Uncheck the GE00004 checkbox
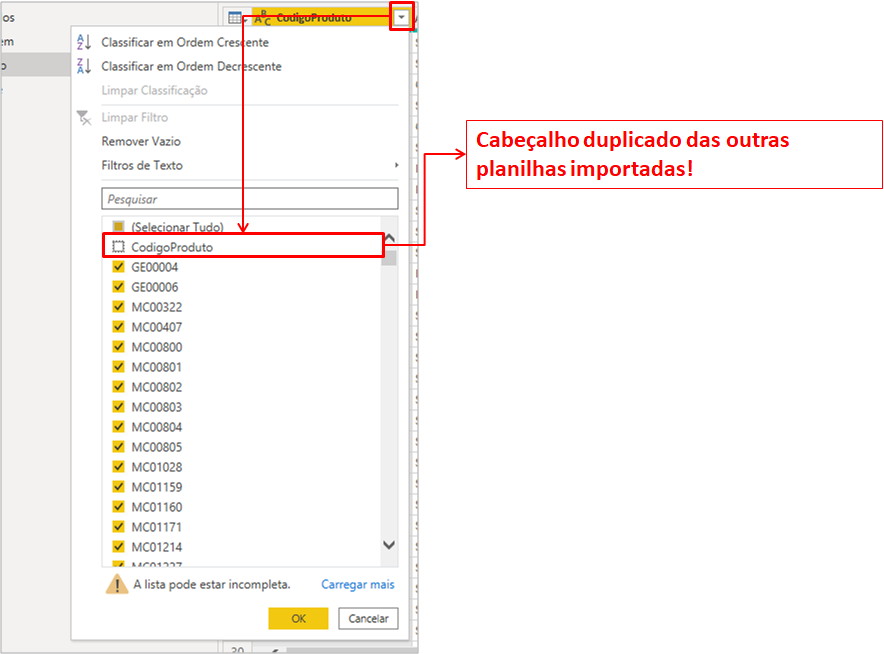 coord(118,267)
